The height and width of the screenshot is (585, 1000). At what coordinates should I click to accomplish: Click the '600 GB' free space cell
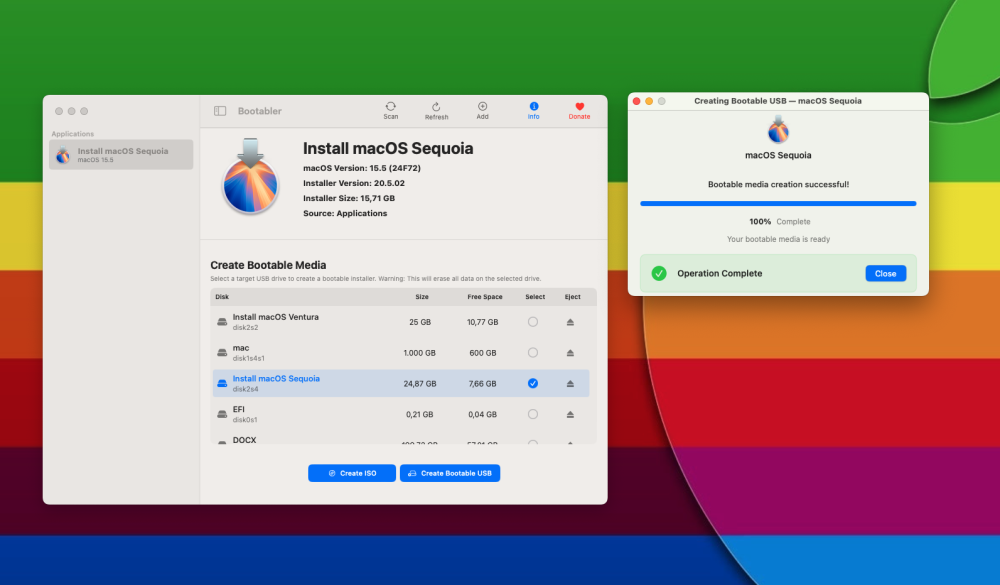coord(482,353)
